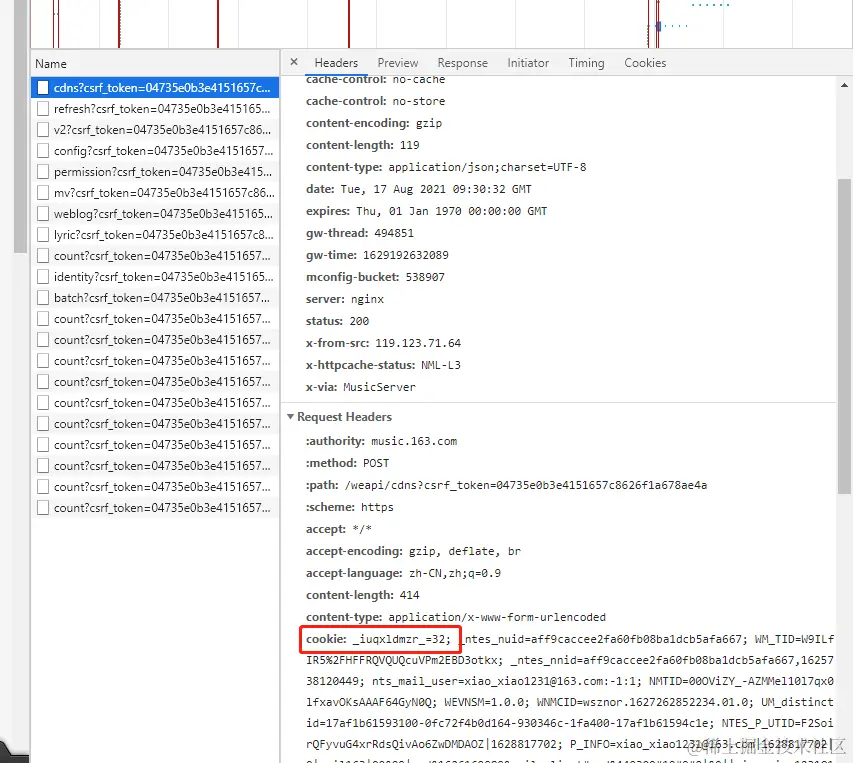Click the x-from-src value 119.123.71.64

click(x=418, y=343)
